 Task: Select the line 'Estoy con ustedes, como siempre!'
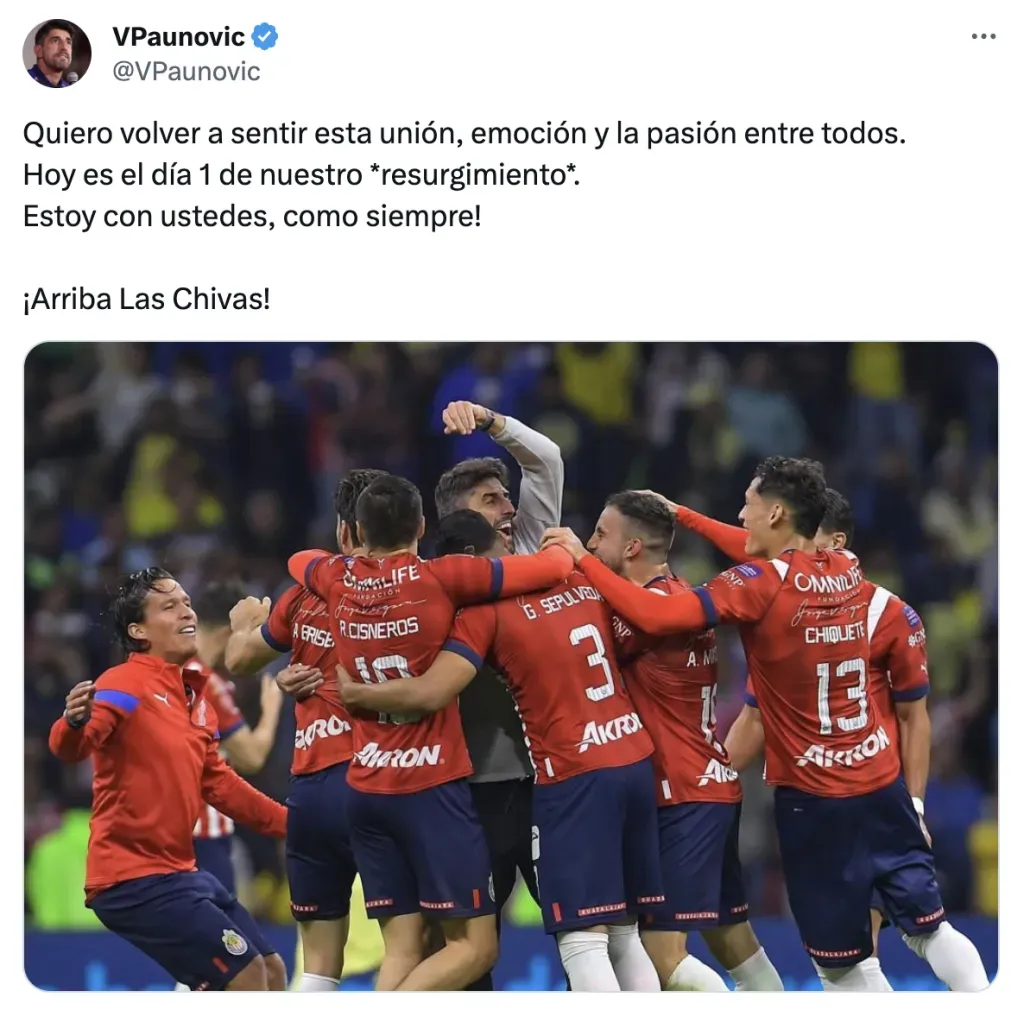(x=252, y=216)
